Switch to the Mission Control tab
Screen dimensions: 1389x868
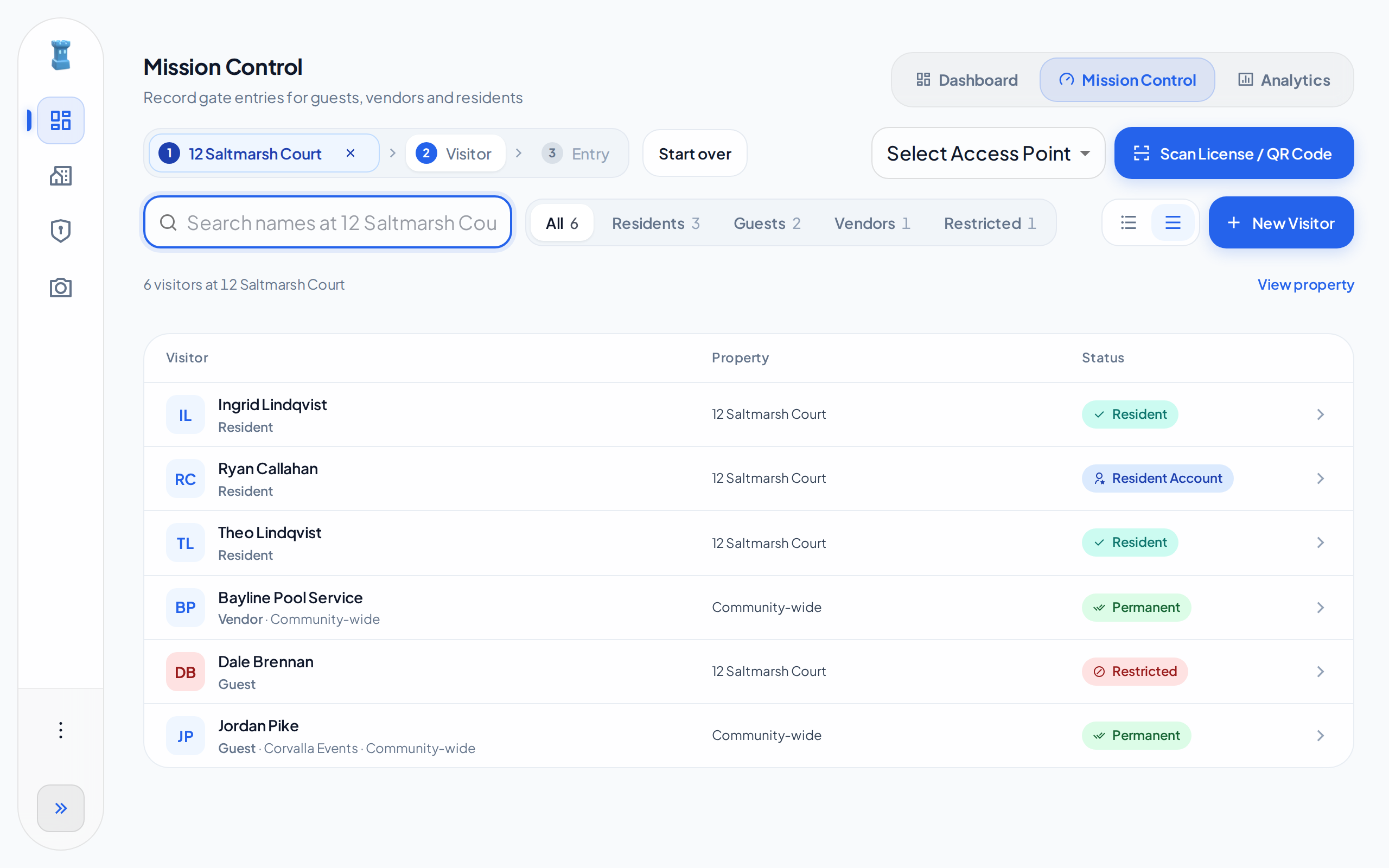point(1127,80)
